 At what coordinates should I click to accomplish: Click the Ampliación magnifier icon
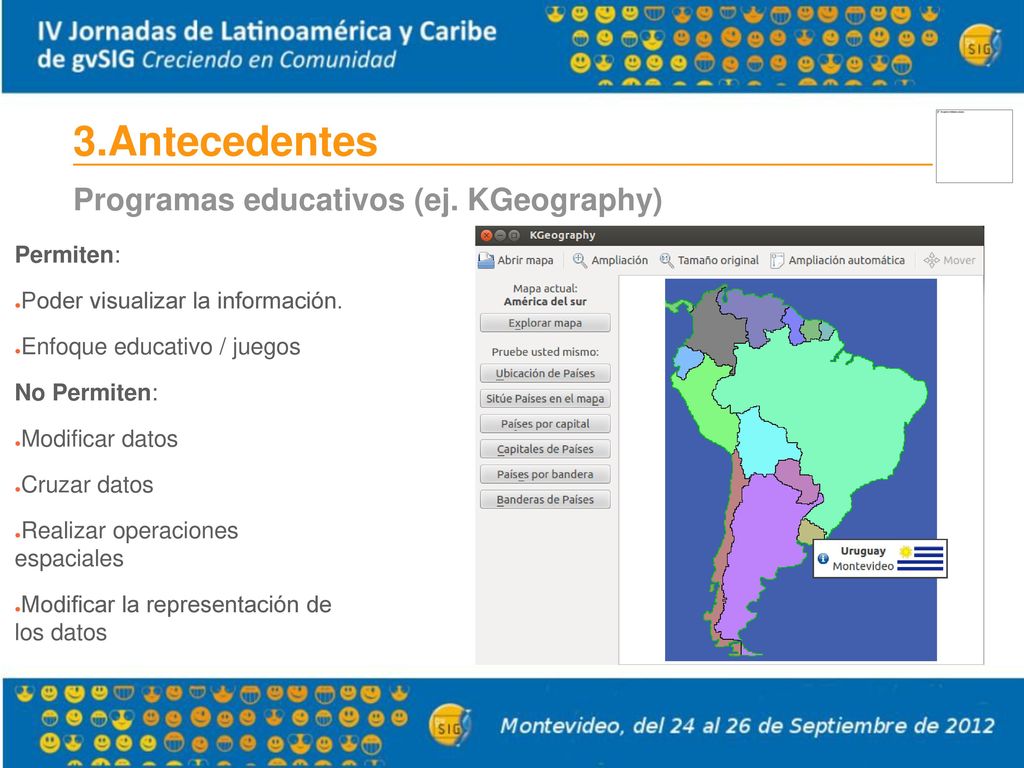[579, 260]
